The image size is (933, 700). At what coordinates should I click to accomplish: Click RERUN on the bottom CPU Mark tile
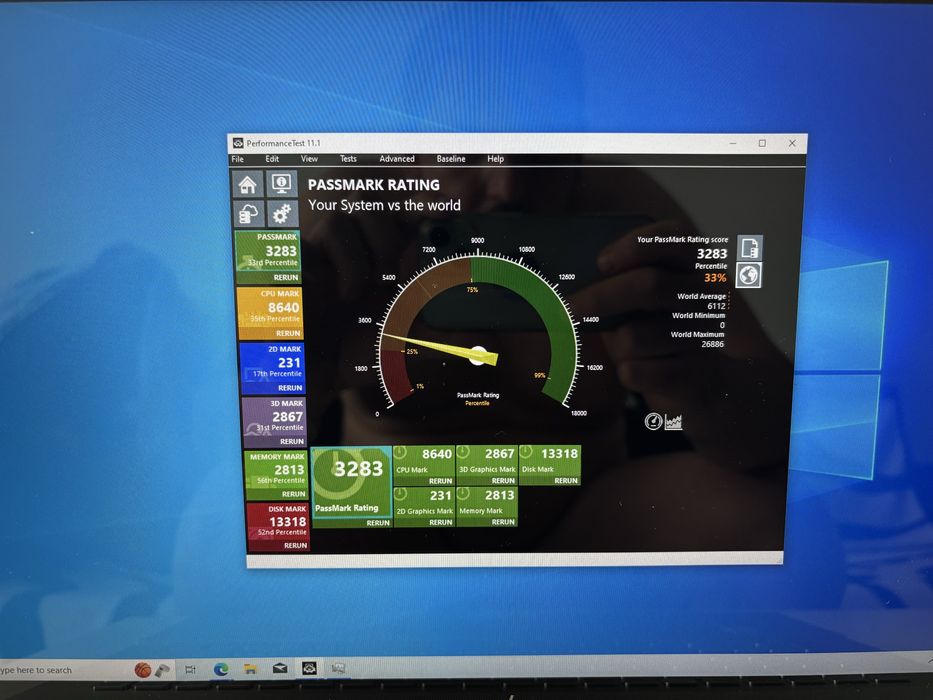[440, 481]
